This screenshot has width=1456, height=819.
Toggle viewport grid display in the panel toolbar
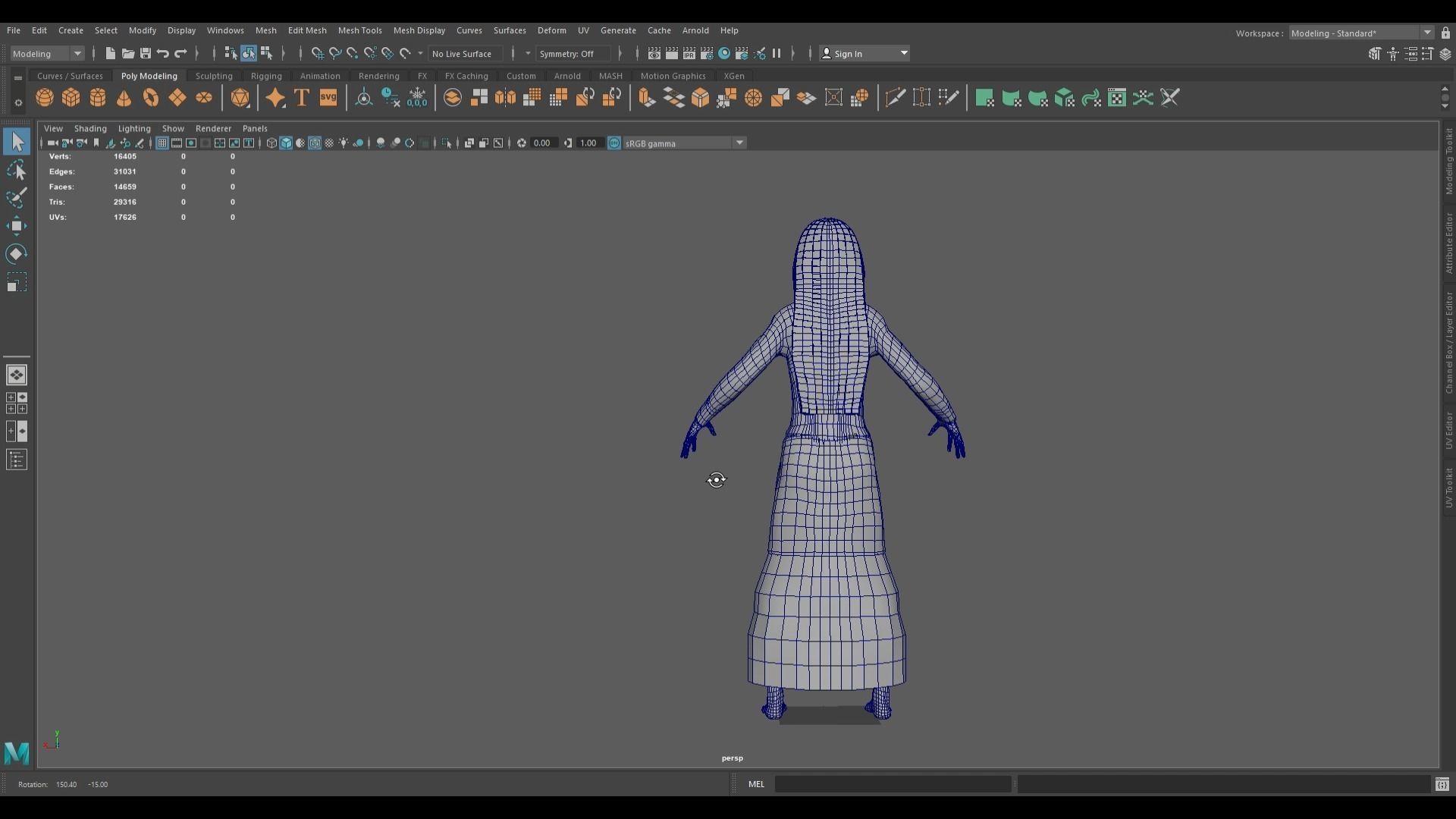pos(162,143)
